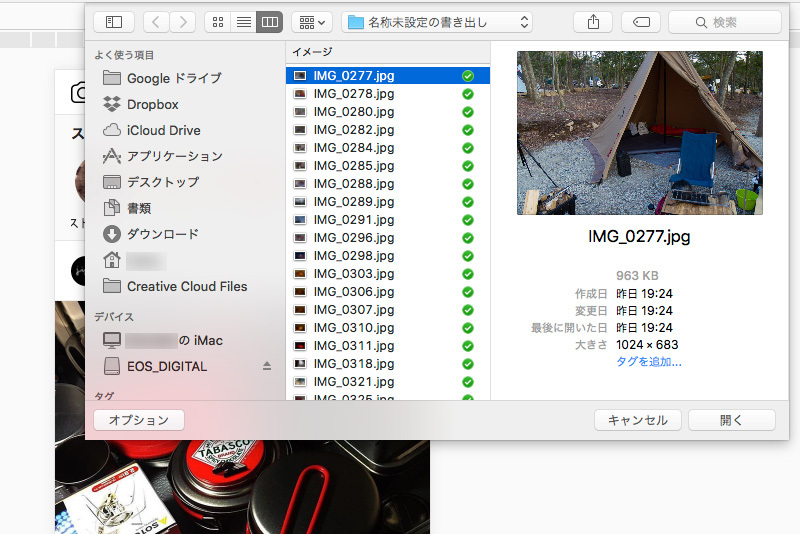Select file IMG_0277.jpg
800x534 pixels.
click(x=388, y=75)
